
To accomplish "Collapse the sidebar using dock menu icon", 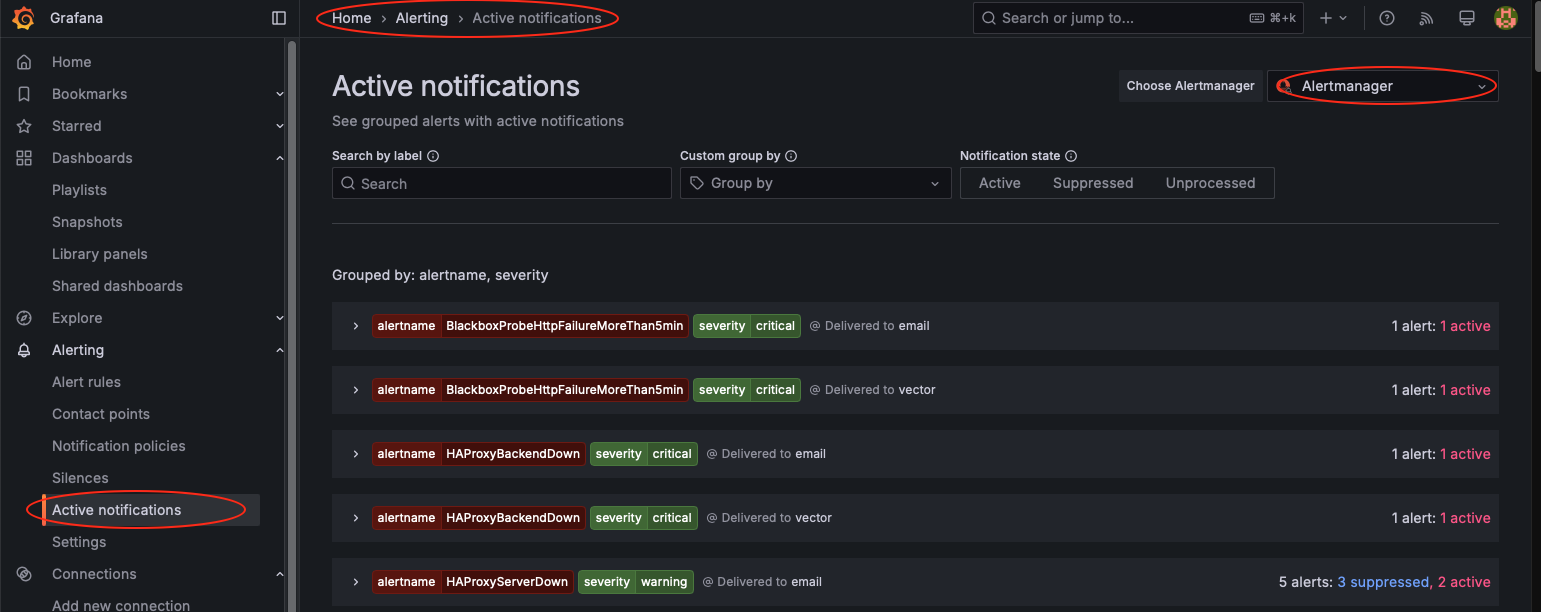I will coord(279,18).
